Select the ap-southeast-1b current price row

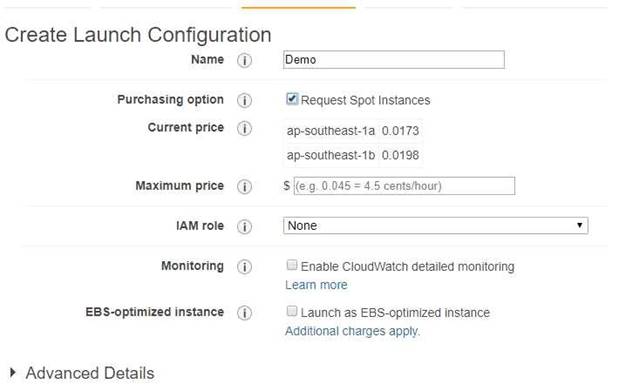click(353, 155)
